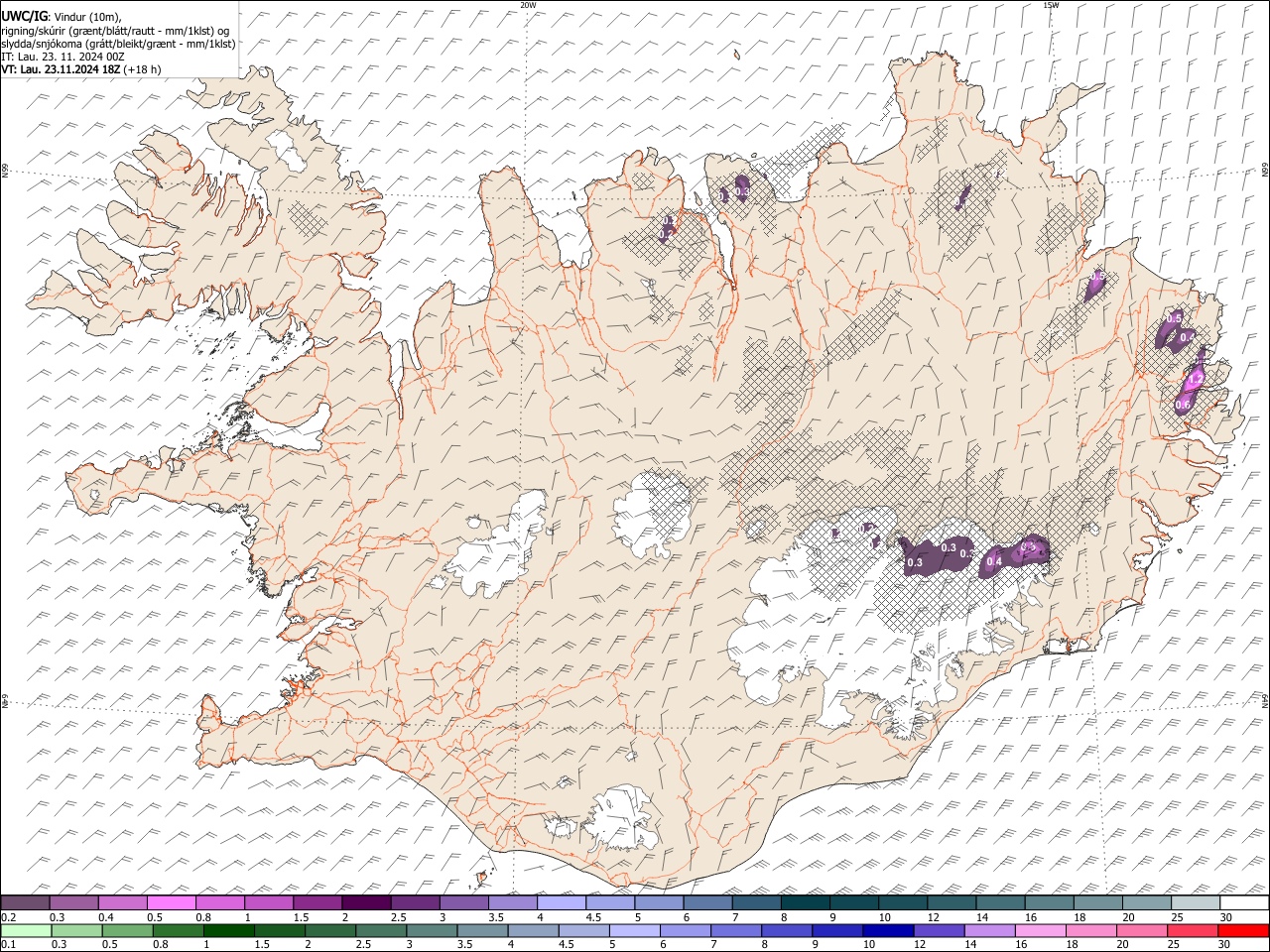Viewport: 1270px width, 952px height.
Task: Click the light pink bottom-row swatch labeled 16
Action: [1041, 930]
